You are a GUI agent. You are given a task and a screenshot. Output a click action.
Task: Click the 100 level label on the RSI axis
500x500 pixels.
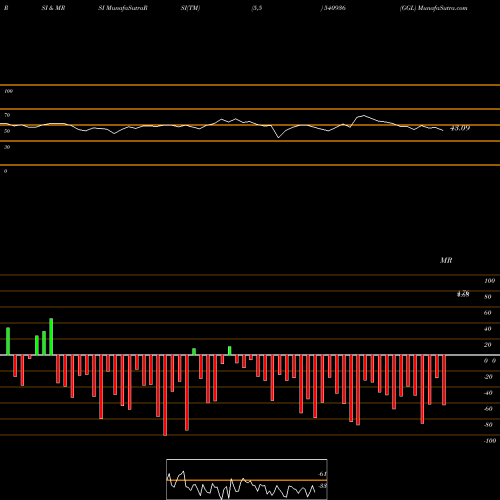click(8, 91)
